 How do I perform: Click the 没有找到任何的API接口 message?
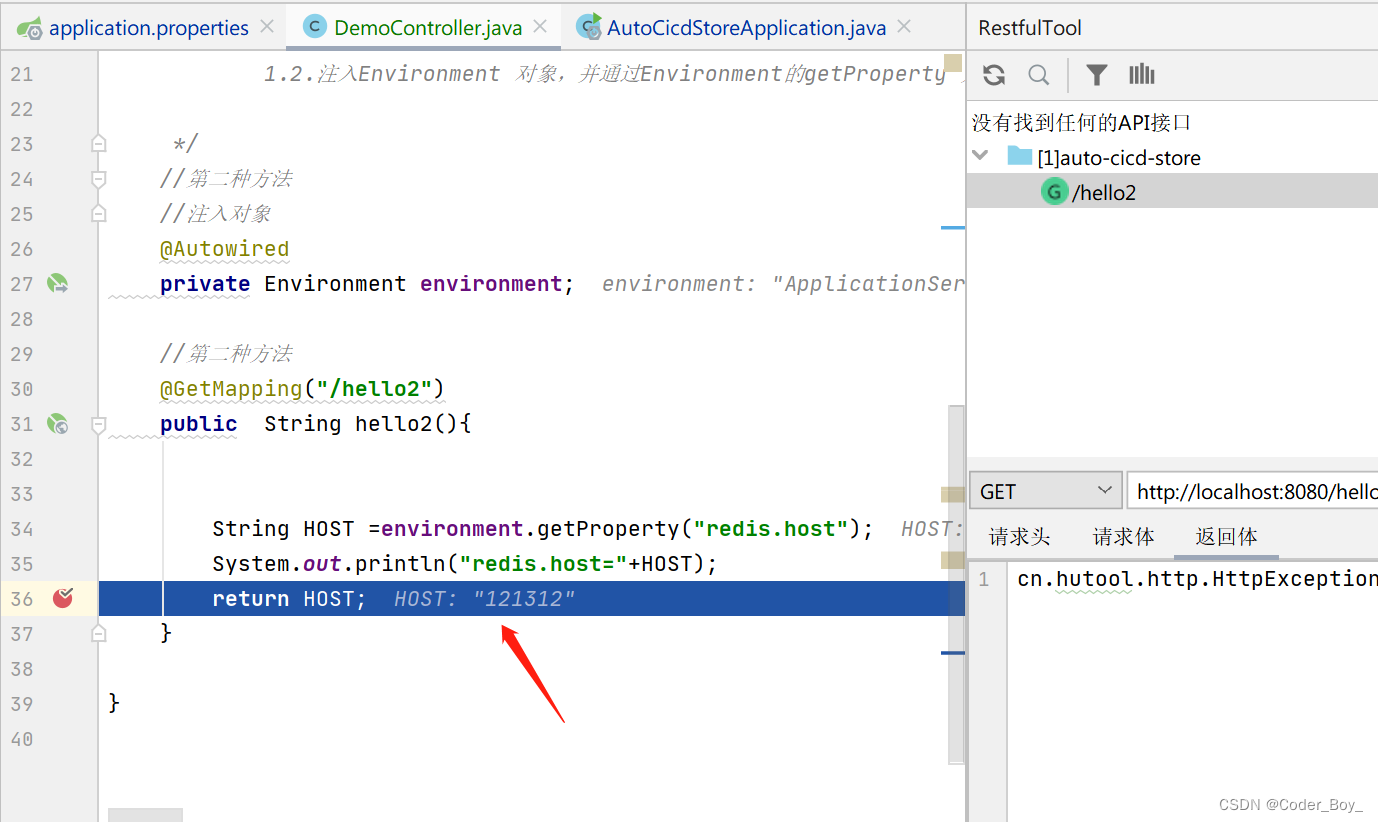coord(1081,122)
